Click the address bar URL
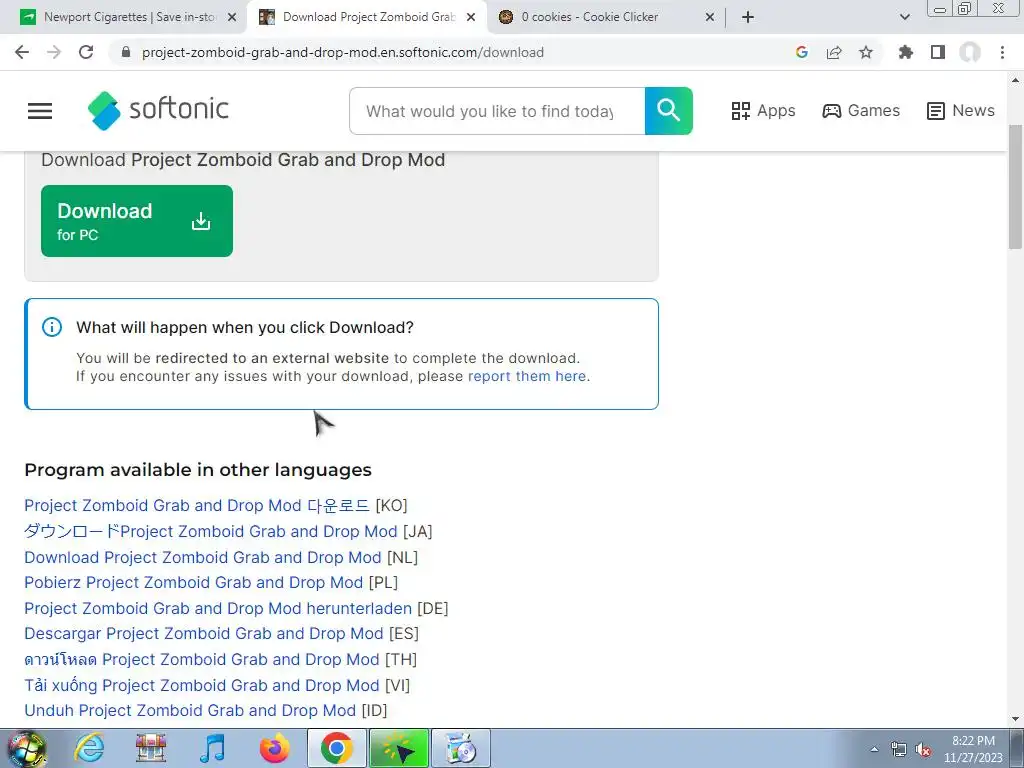1024x768 pixels. click(343, 52)
